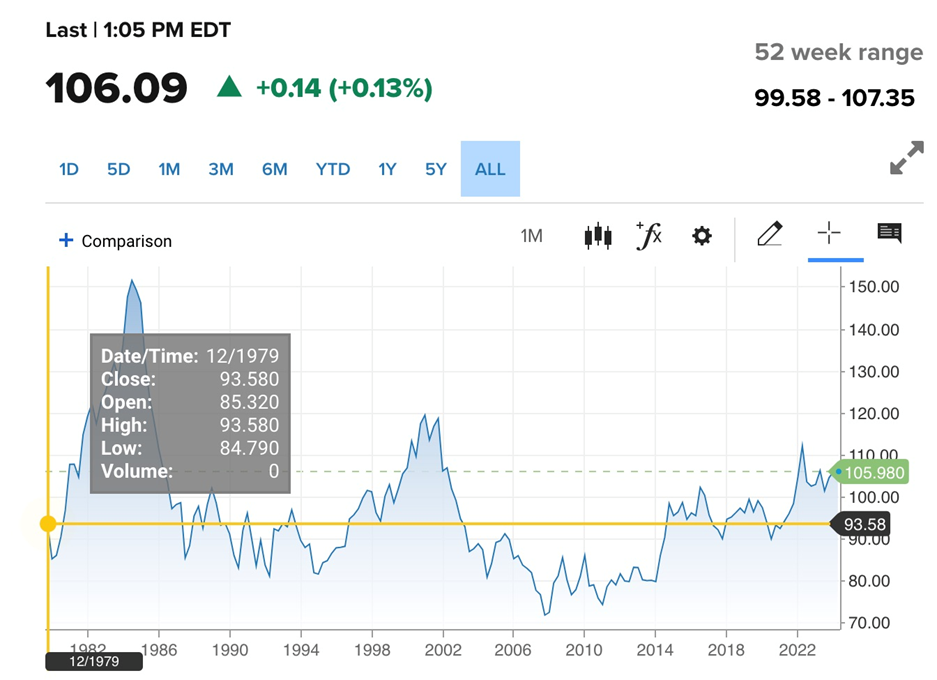Click the plus icon beside Comparison
This screenshot has height=680, width=937.
[x=66, y=240]
